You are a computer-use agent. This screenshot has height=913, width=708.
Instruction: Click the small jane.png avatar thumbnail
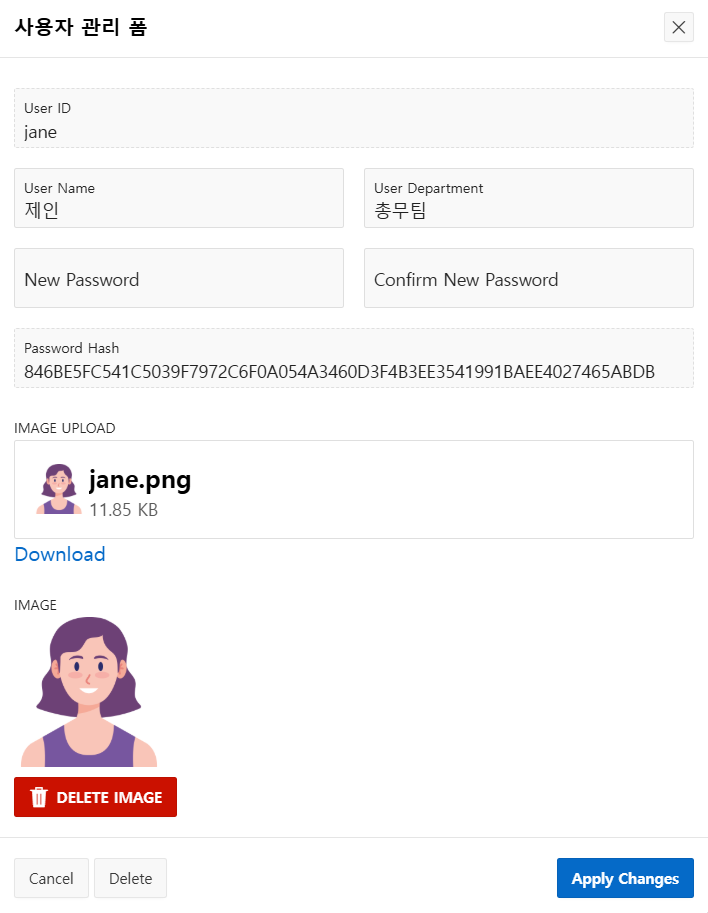click(59, 489)
